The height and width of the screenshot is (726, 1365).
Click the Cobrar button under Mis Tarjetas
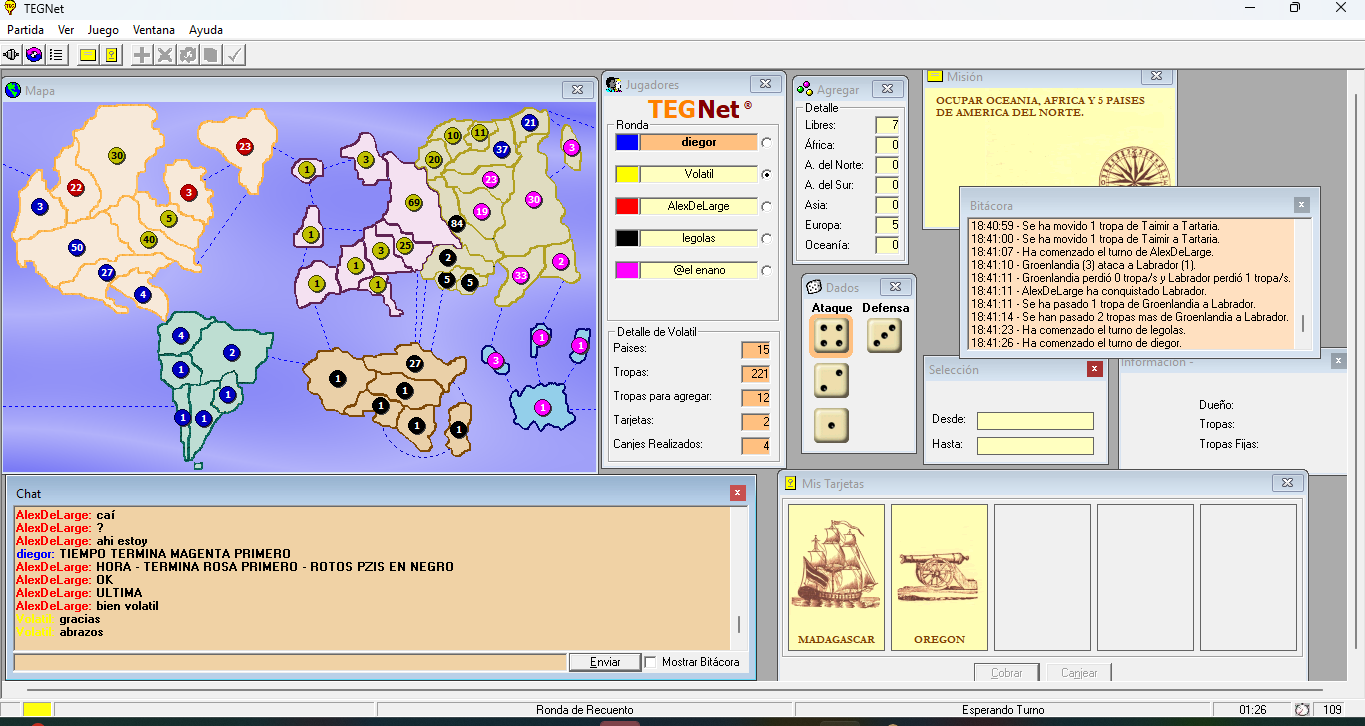(x=1006, y=673)
